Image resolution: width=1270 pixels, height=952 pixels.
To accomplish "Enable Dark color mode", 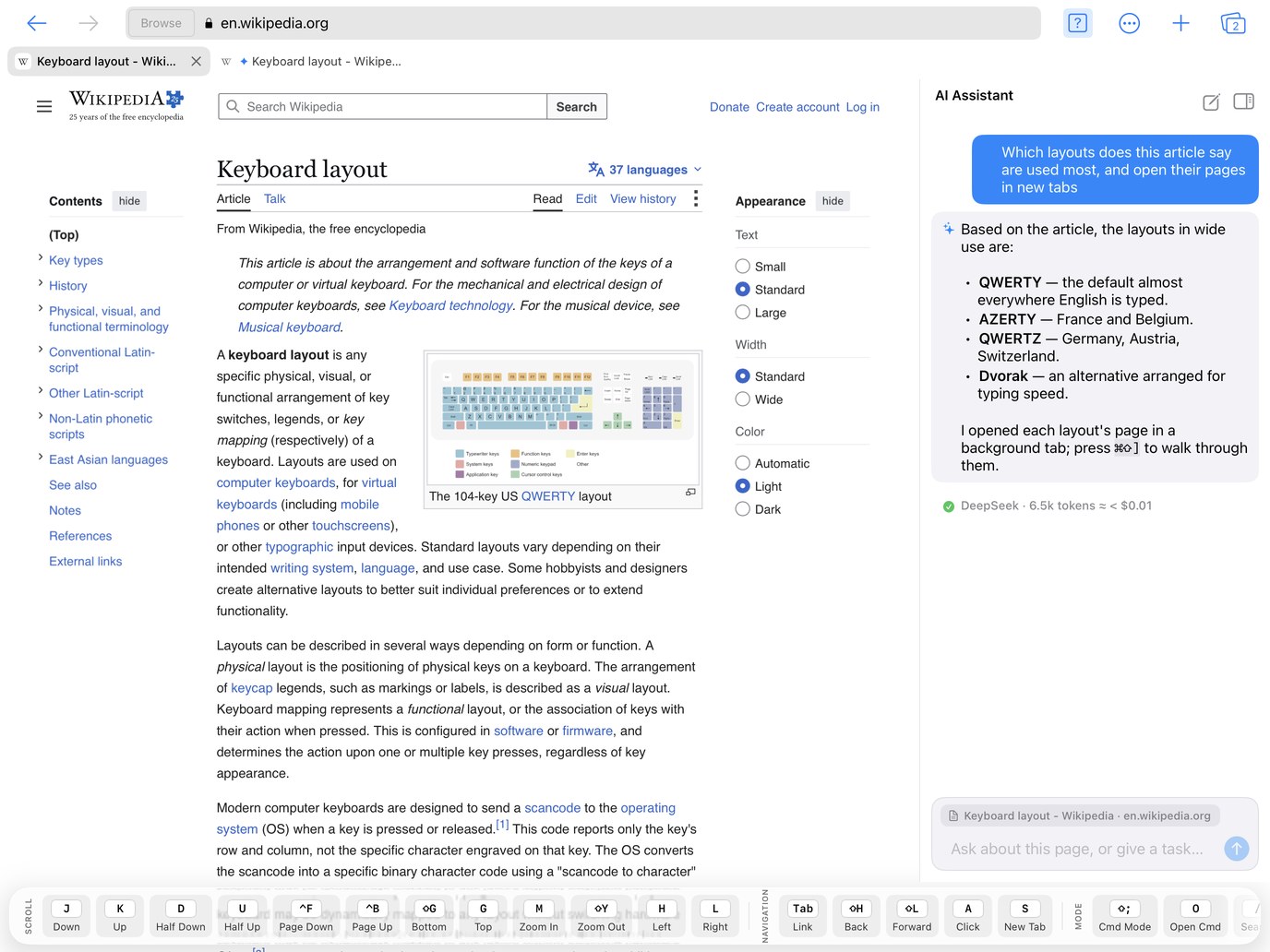I will pos(743,509).
